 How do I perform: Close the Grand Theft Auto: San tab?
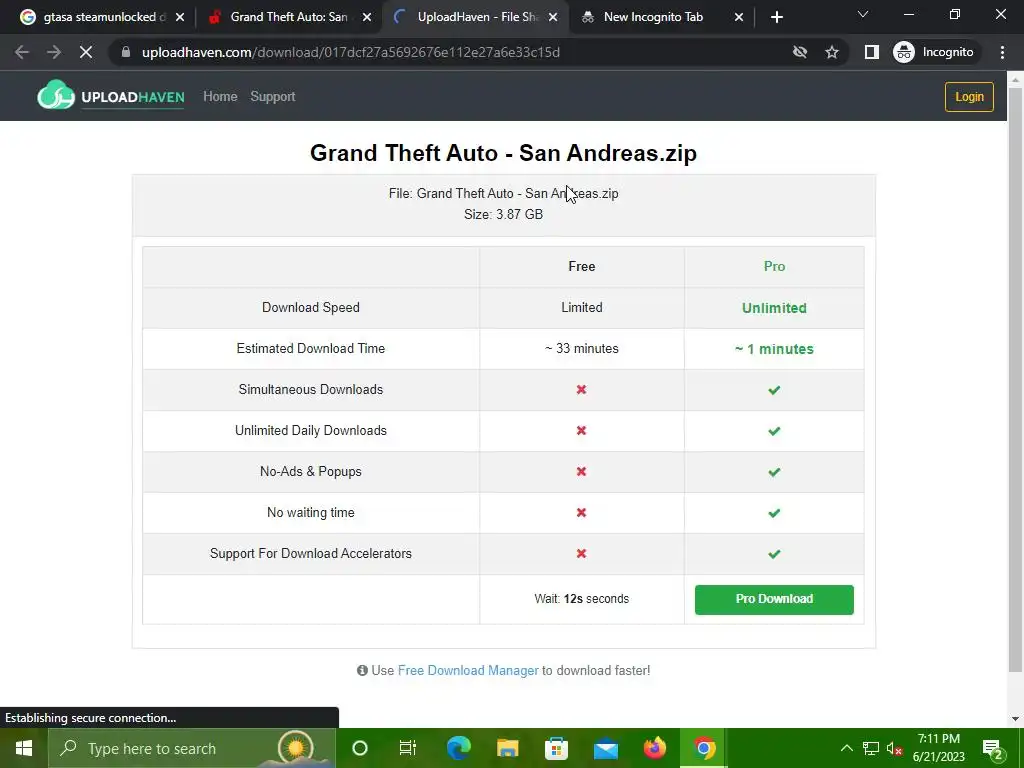point(367,17)
